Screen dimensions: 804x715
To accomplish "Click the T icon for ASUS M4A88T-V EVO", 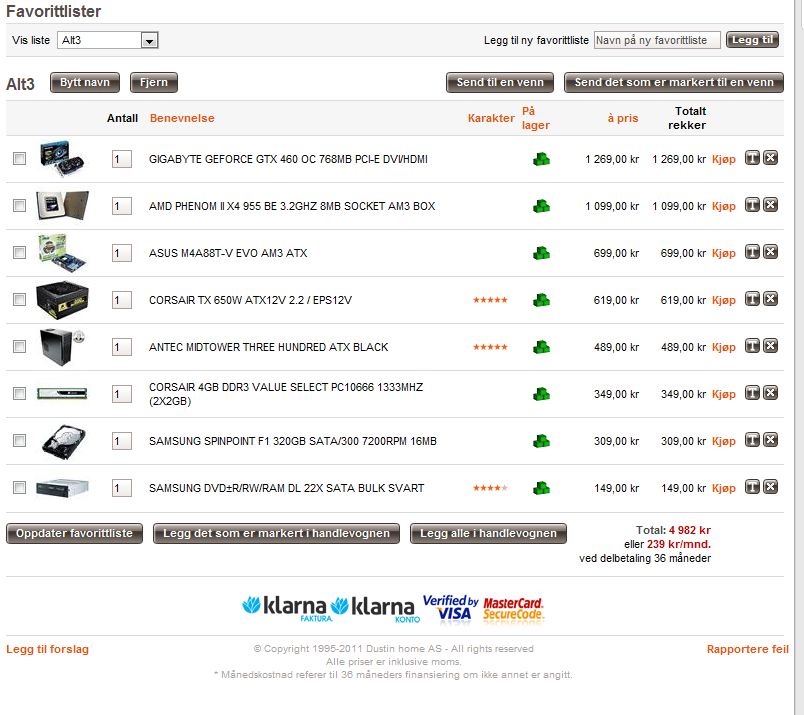I will click(752, 252).
